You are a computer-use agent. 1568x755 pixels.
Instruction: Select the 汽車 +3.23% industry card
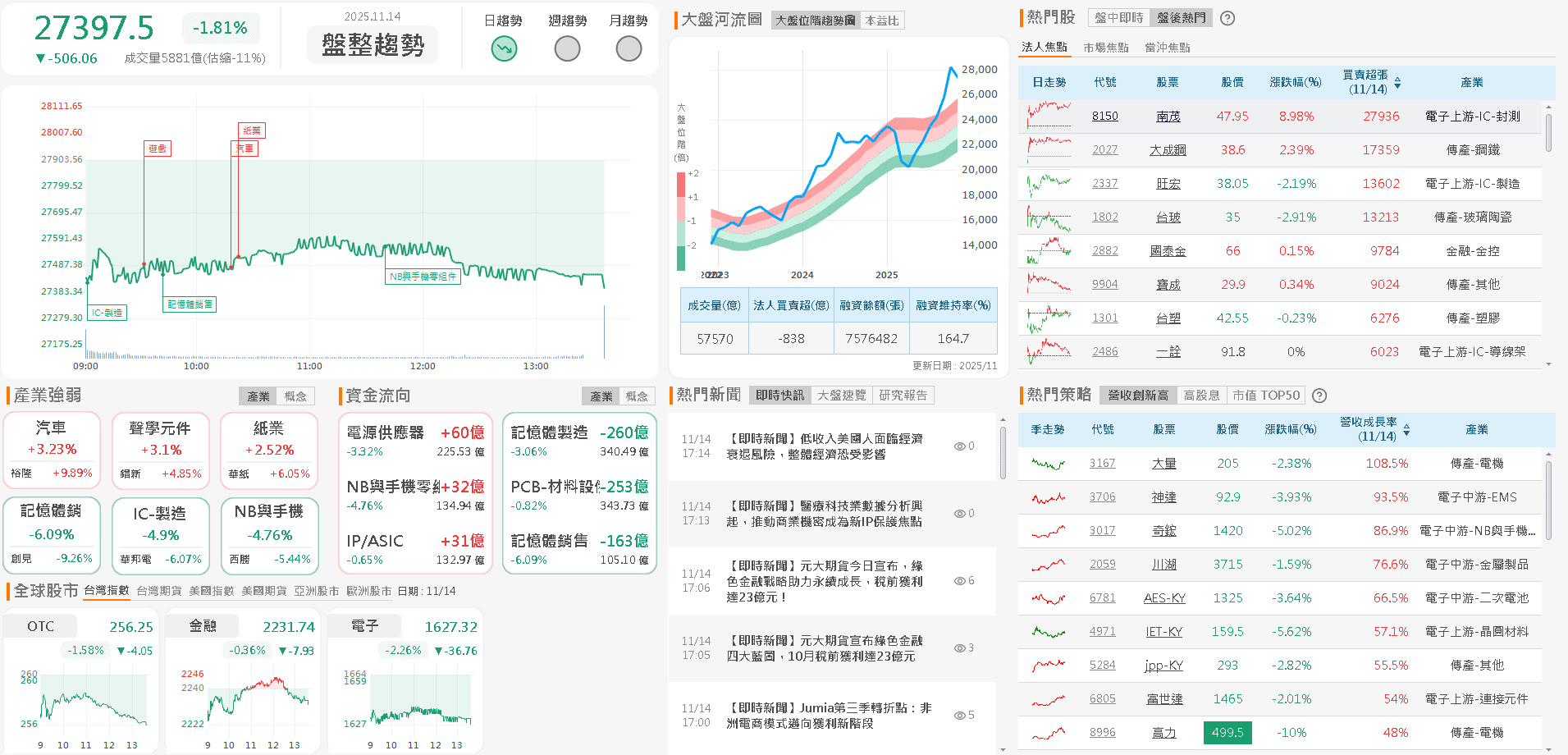click(x=52, y=450)
